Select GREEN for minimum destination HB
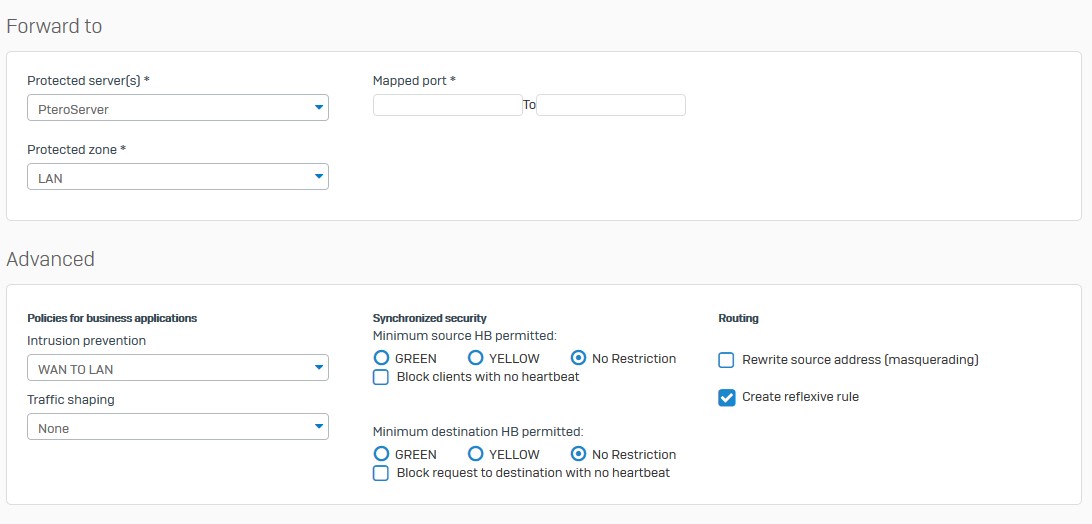 click(381, 454)
